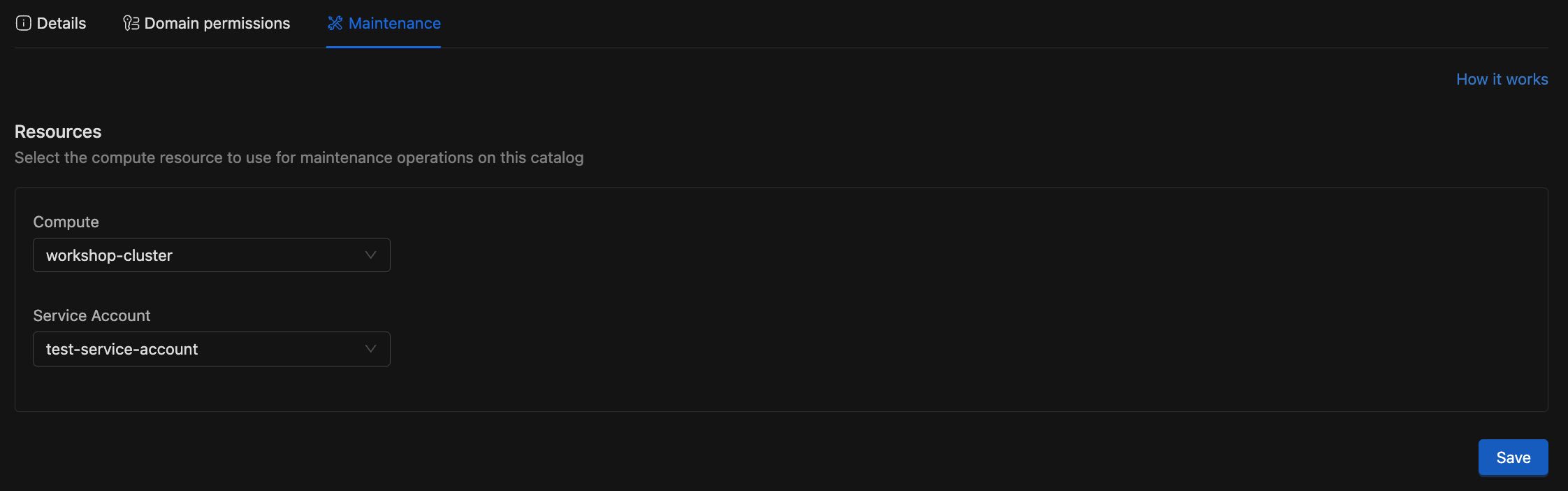Expand the Compute dropdown chevron

[x=370, y=255]
